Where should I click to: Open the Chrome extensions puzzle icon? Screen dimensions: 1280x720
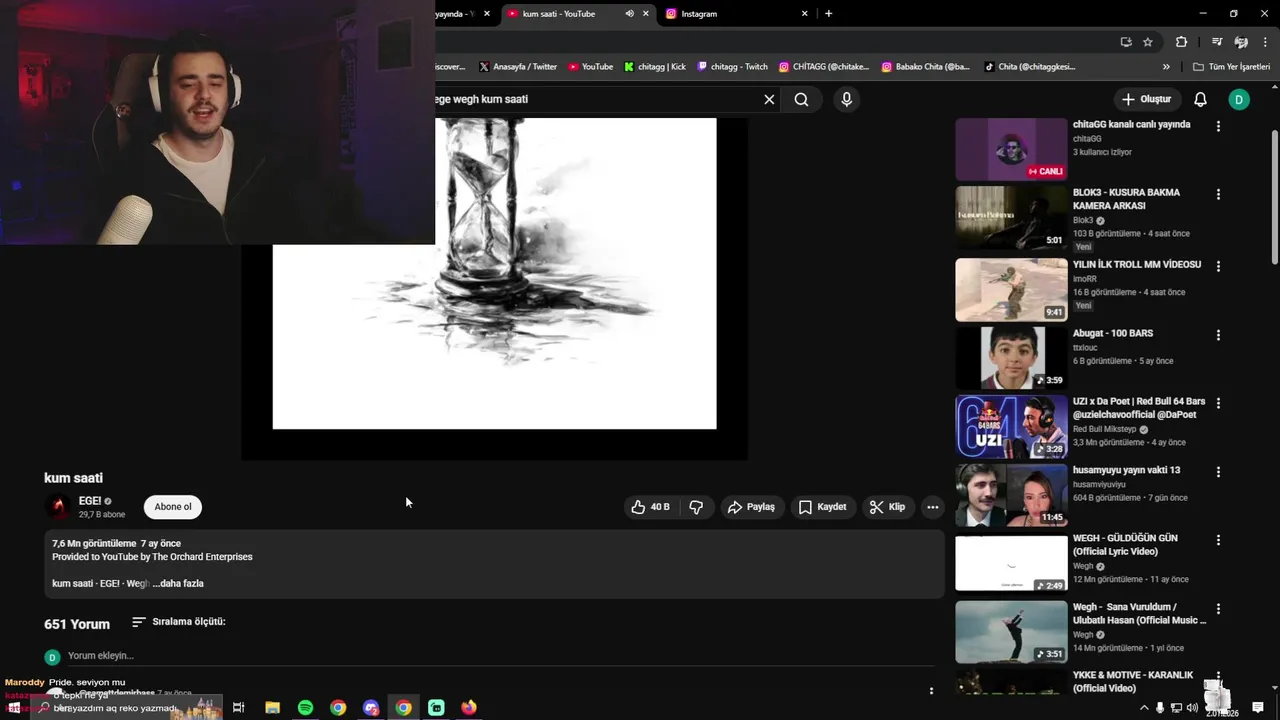coord(1181,42)
